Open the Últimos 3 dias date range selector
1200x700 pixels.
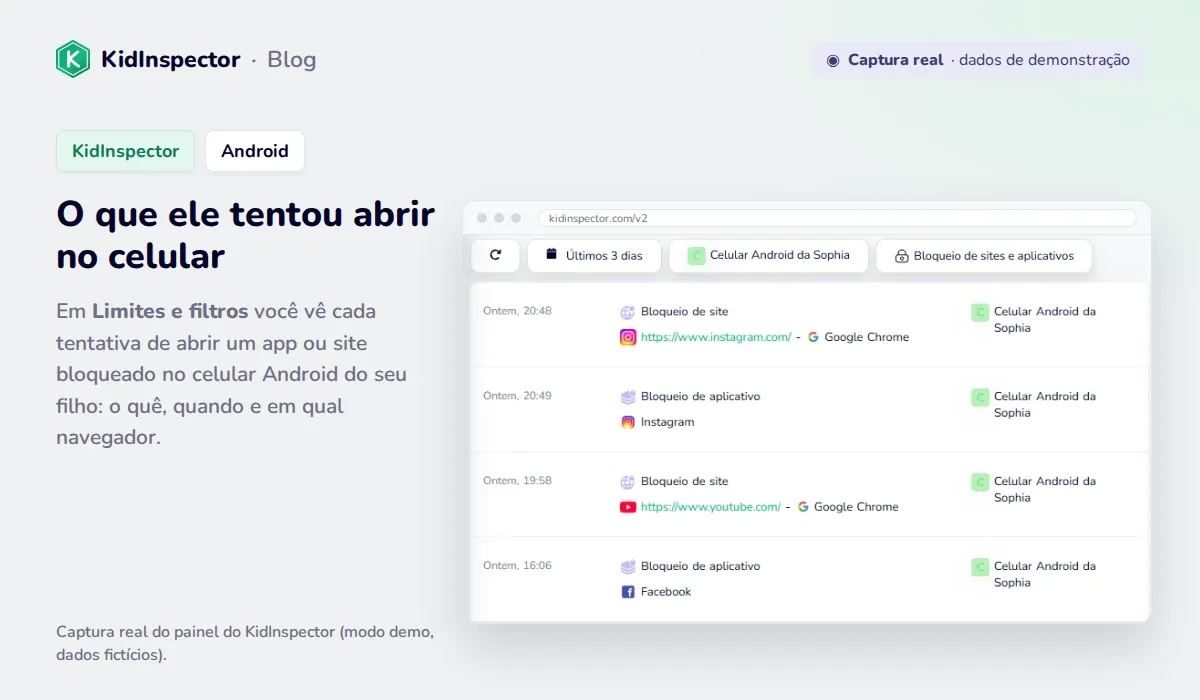594,255
